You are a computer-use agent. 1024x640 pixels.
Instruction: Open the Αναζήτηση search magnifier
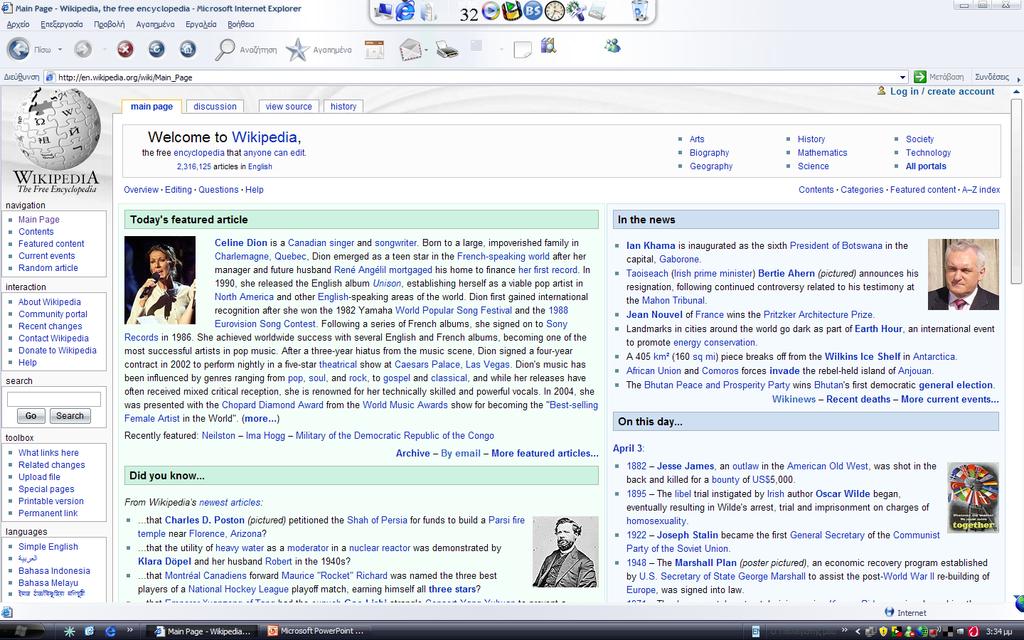pos(225,49)
